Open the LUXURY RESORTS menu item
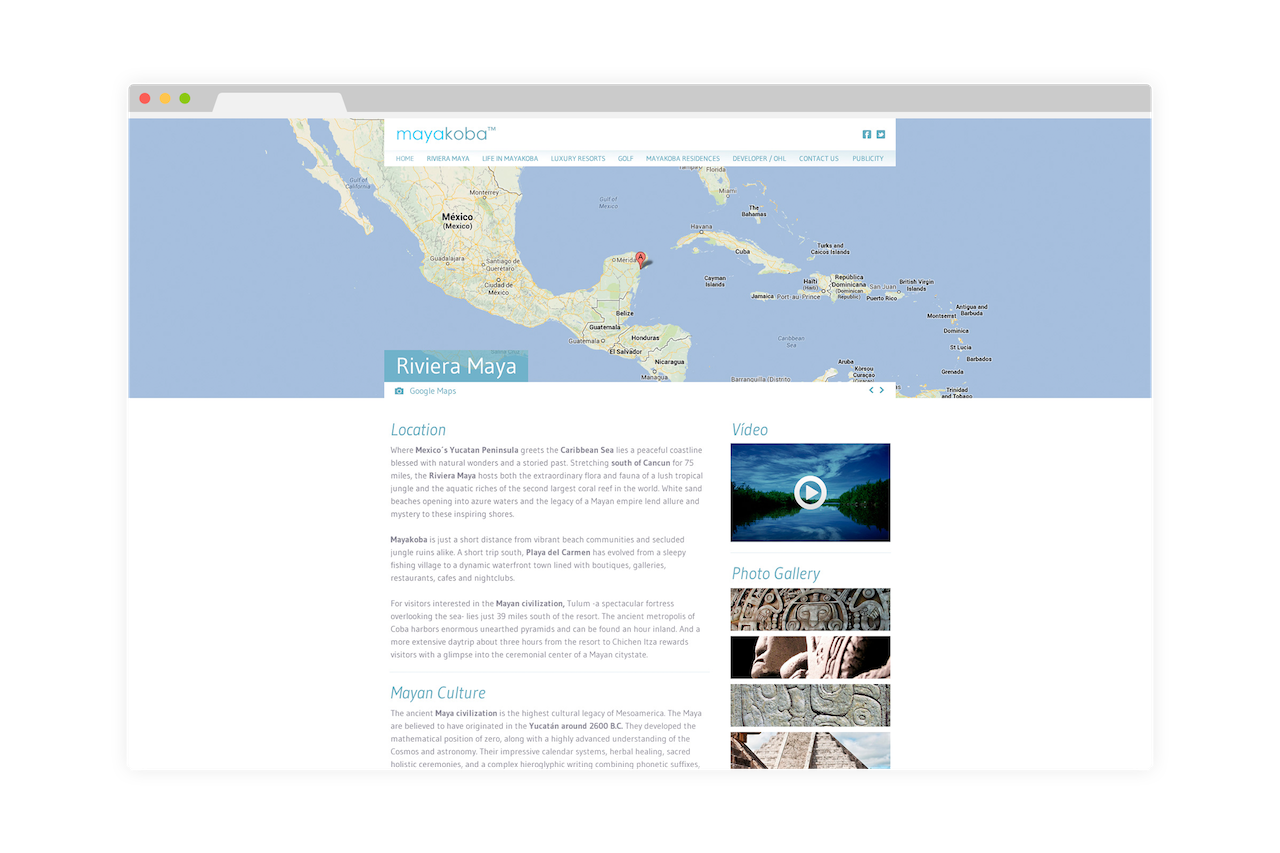Viewport: 1280px width, 853px height. (578, 158)
